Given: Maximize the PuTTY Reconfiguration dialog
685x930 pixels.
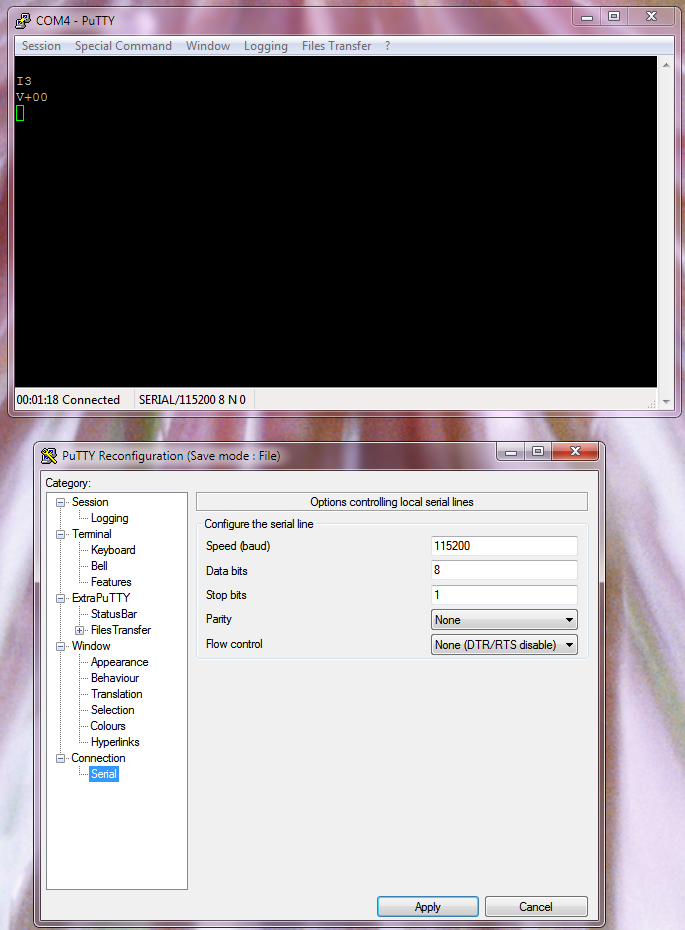Looking at the screenshot, I should 538,452.
